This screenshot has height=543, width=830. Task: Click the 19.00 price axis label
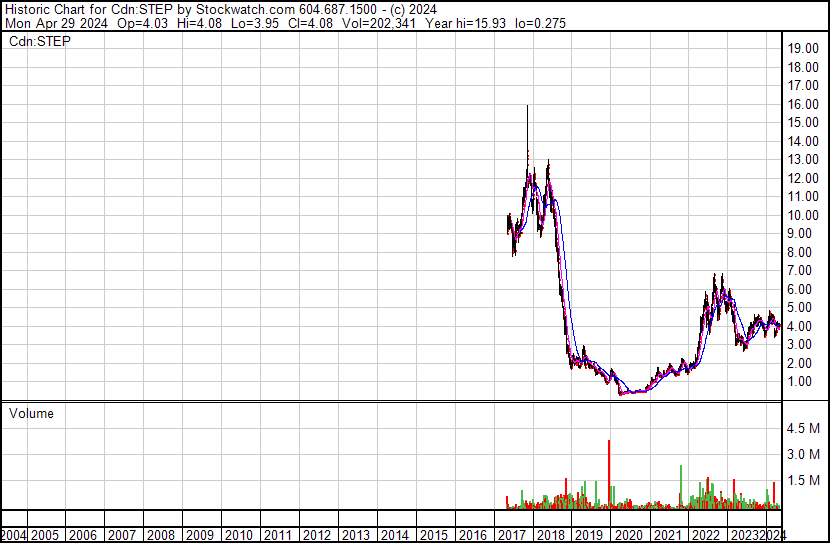[803, 48]
